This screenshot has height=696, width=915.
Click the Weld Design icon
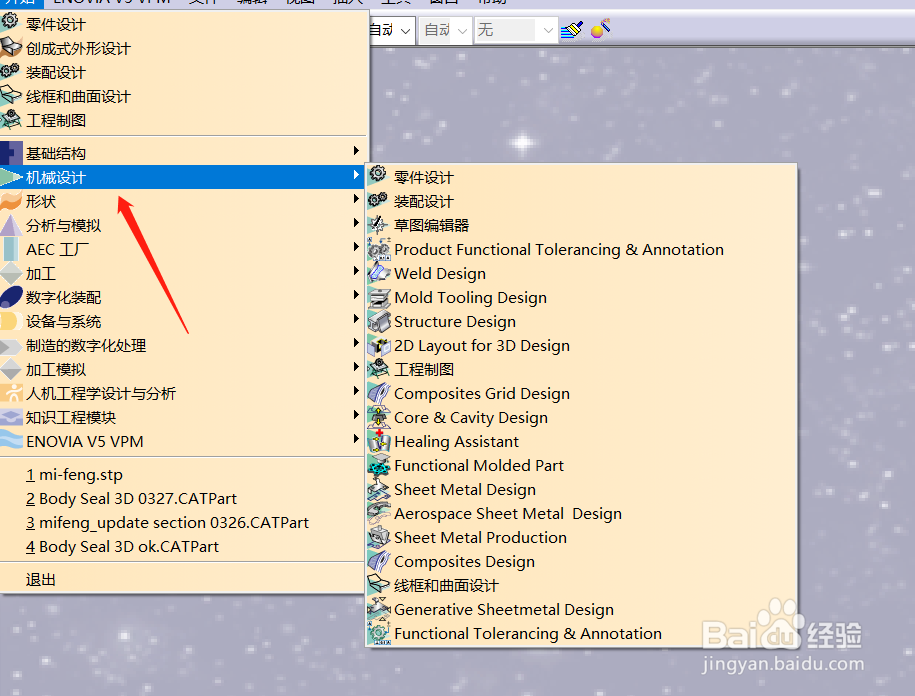tap(378, 273)
